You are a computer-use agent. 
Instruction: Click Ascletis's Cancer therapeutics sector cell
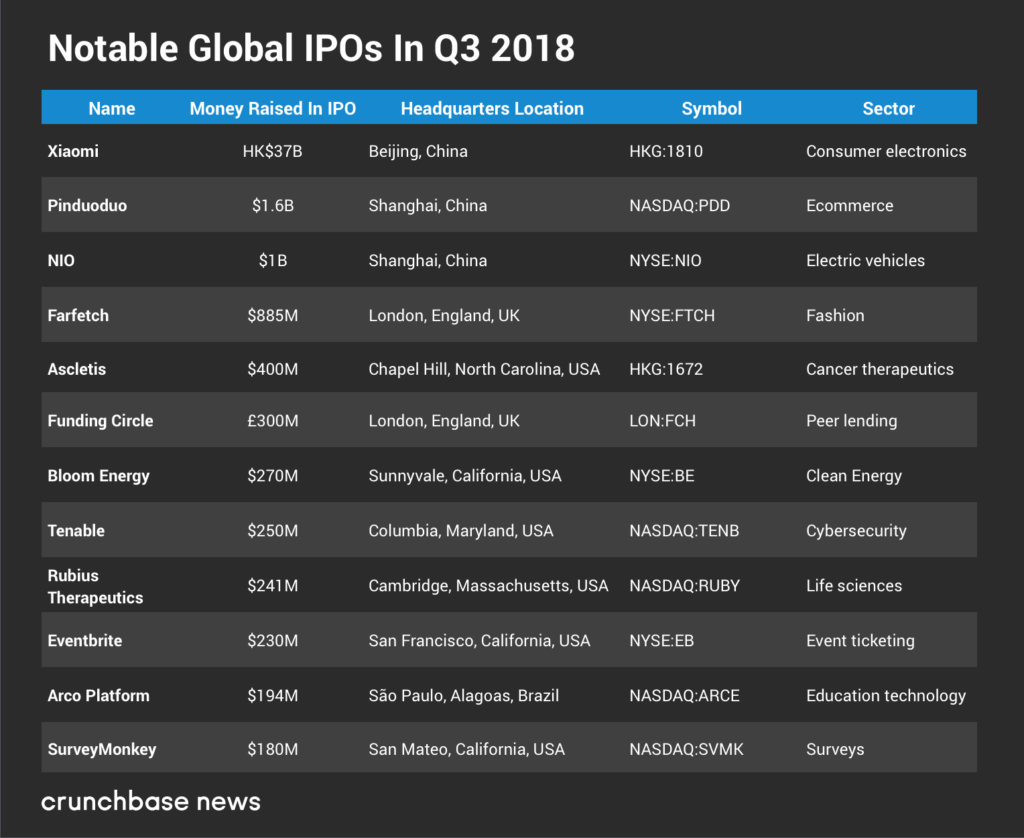[x=879, y=369]
